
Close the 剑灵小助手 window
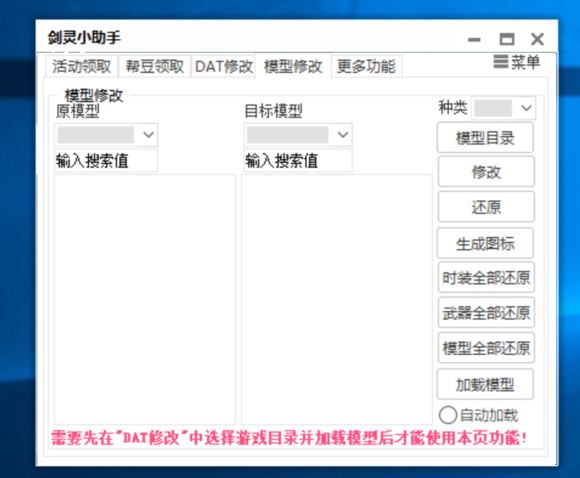537,39
